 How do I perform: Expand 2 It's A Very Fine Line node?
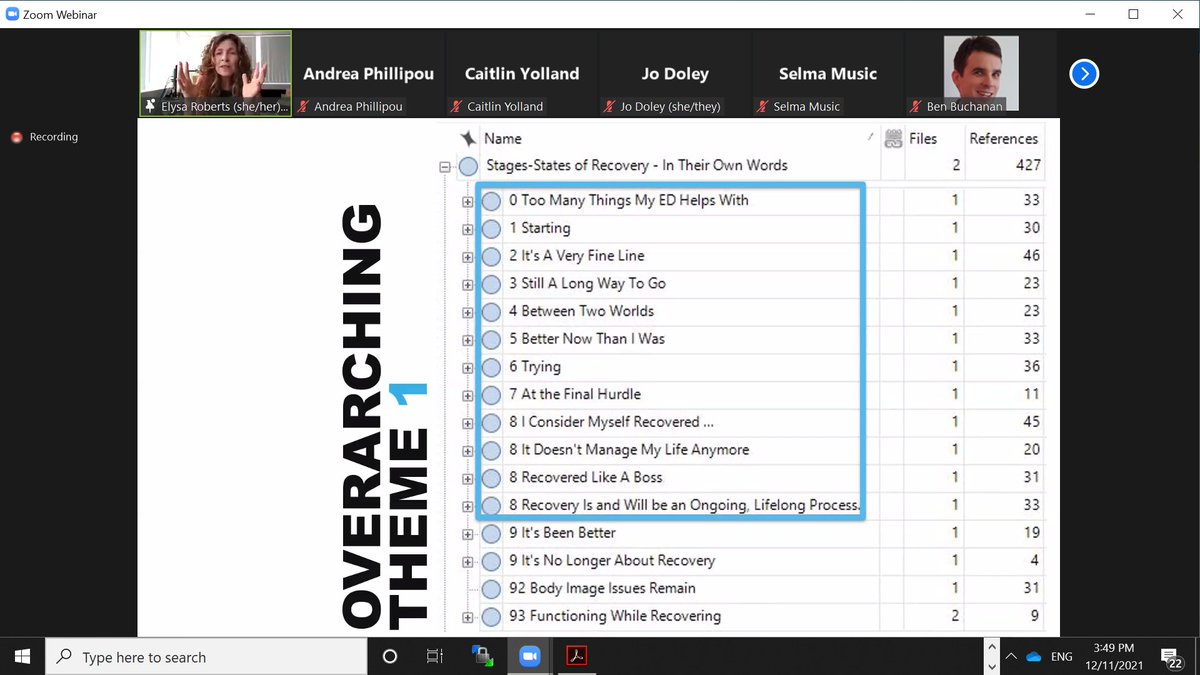click(467, 257)
